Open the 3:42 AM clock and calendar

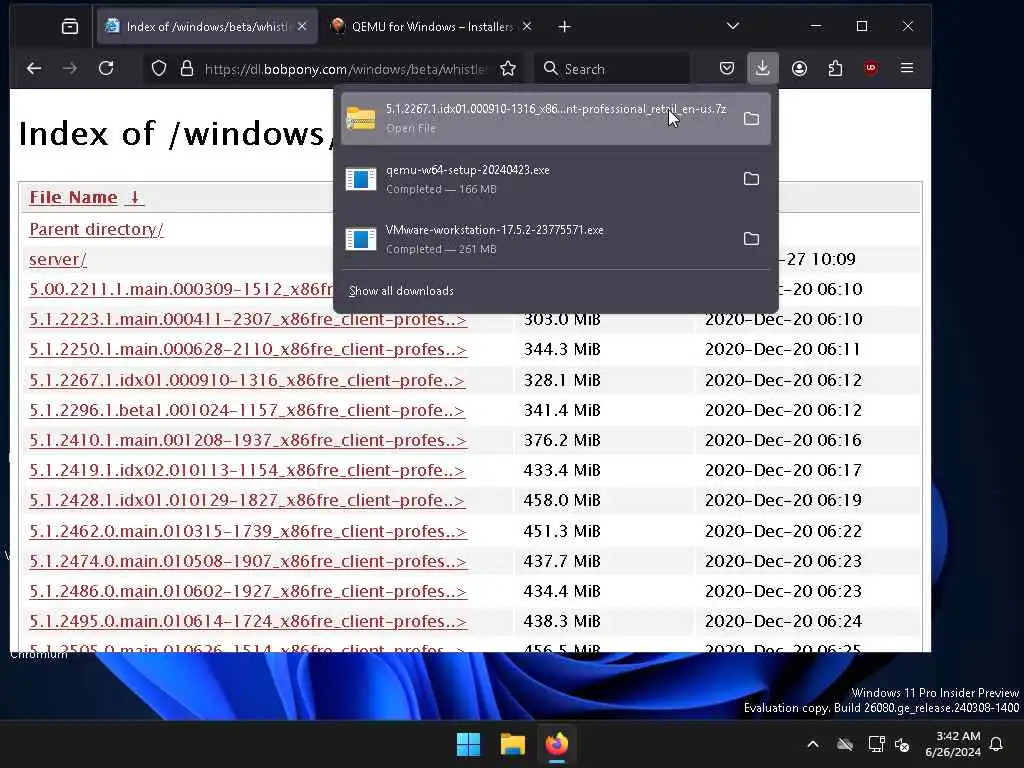(953, 744)
